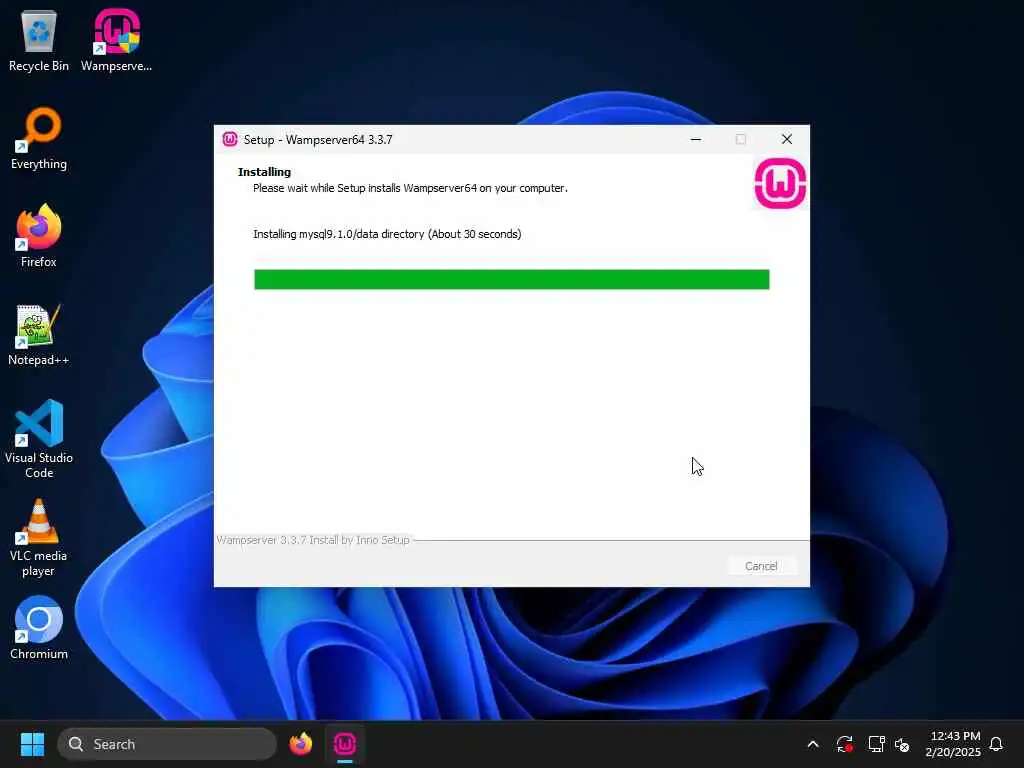Open the Recycle Bin desktop icon

(x=39, y=40)
